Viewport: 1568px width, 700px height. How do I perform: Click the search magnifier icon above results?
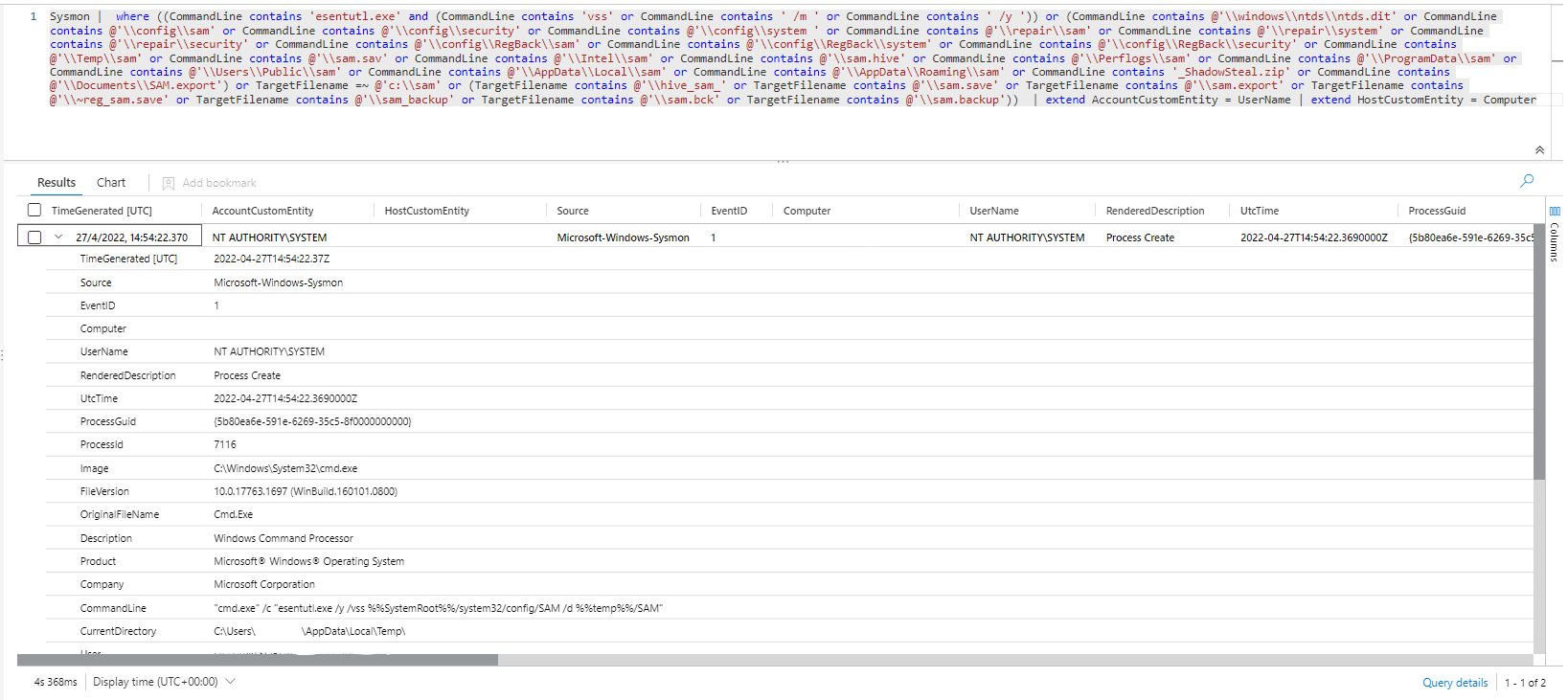(x=1527, y=180)
